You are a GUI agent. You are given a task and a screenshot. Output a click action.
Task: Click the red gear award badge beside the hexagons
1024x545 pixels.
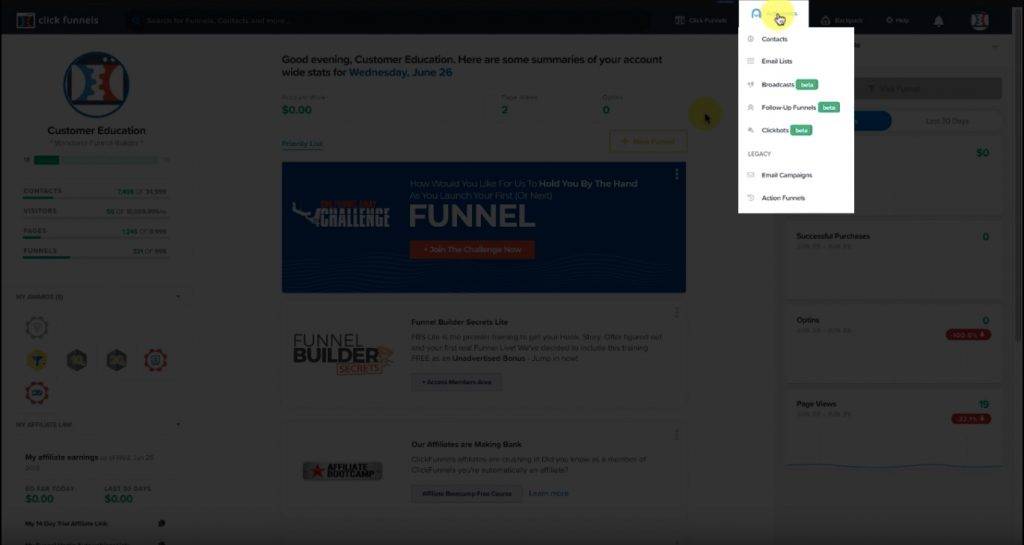155,360
